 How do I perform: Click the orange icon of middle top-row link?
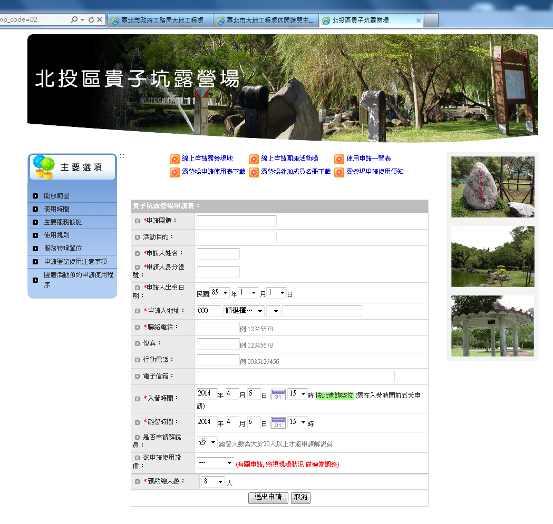click(254, 159)
